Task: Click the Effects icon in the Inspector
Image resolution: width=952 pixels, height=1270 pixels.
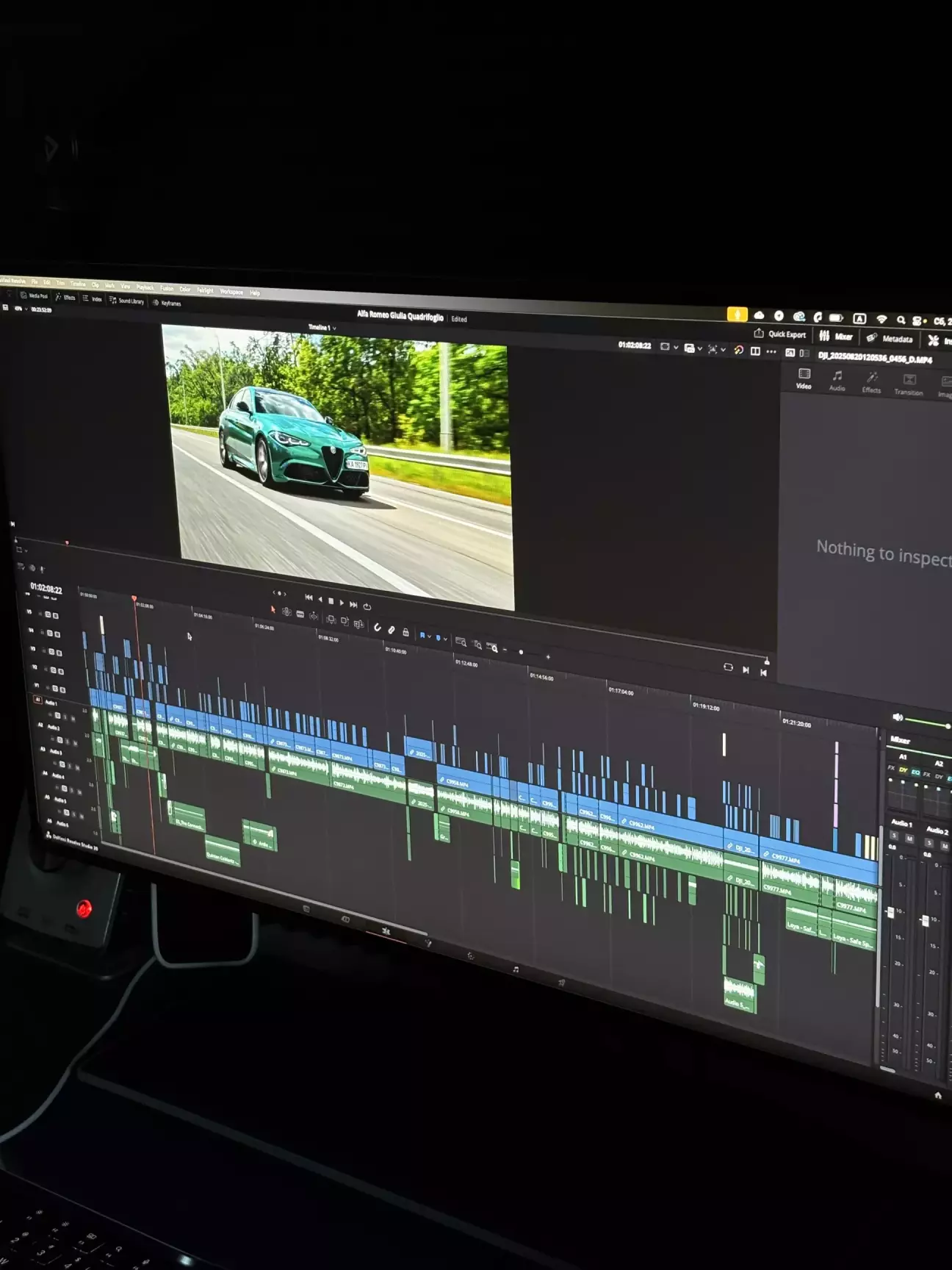Action: point(871,382)
